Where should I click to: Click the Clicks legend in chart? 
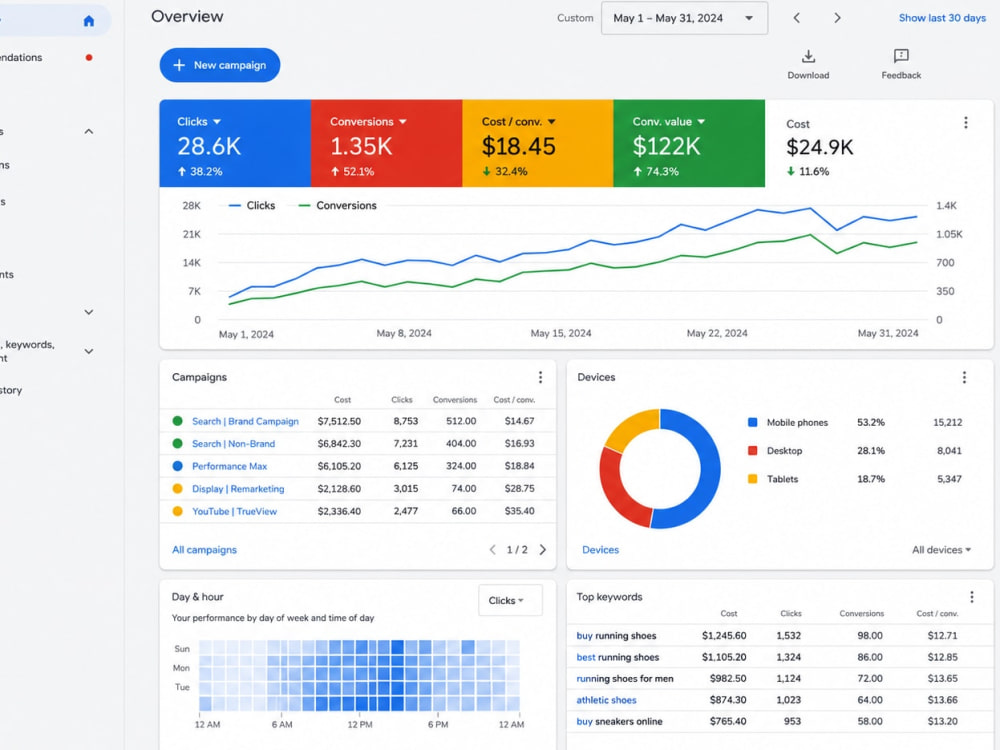(x=252, y=205)
